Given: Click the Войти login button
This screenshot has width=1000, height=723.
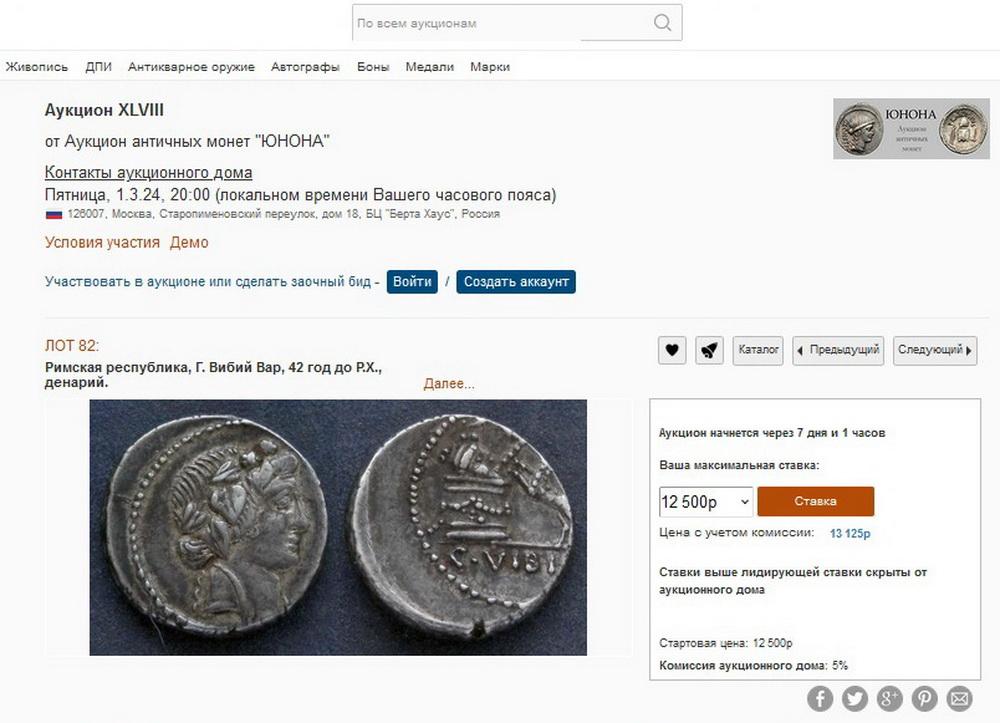Looking at the screenshot, I should [x=412, y=282].
